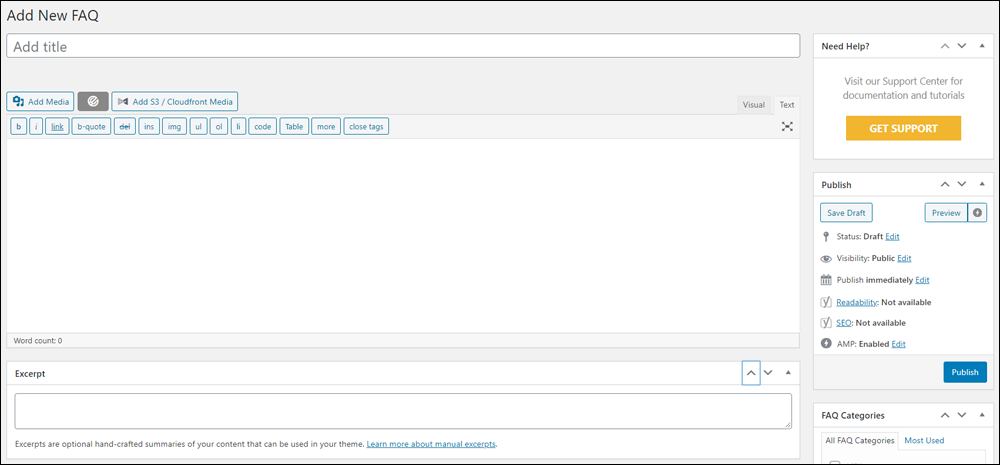Select the All FAQ Categories tab
The width and height of the screenshot is (1000, 465).
860,441
